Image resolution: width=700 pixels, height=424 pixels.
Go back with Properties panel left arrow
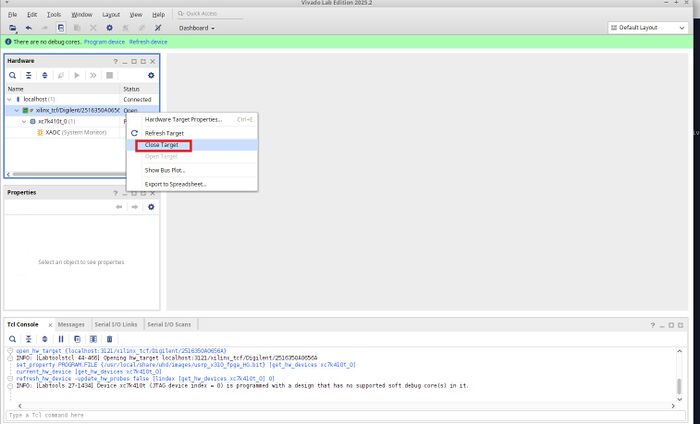(119, 207)
